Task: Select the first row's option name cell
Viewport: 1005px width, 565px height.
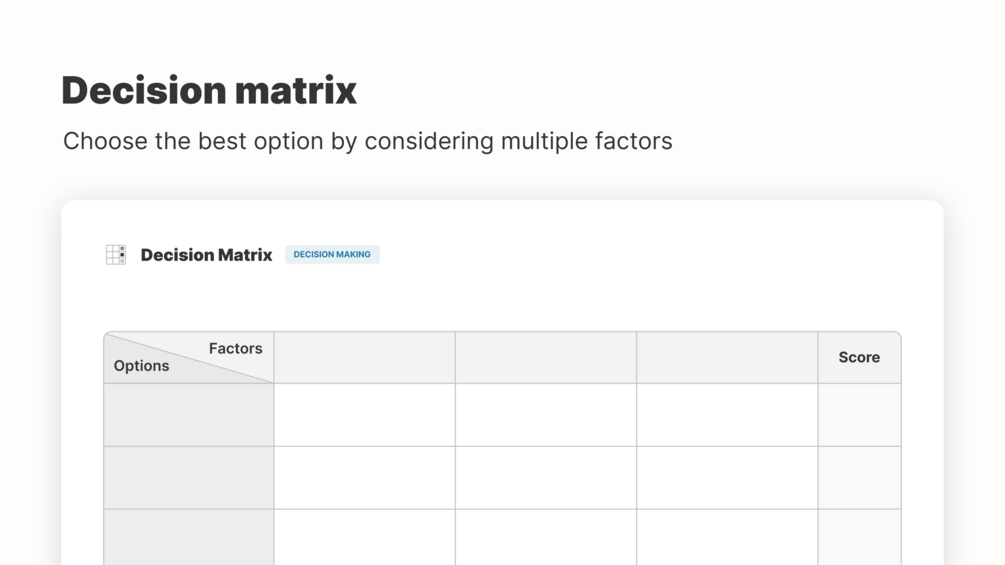Action: (x=189, y=415)
